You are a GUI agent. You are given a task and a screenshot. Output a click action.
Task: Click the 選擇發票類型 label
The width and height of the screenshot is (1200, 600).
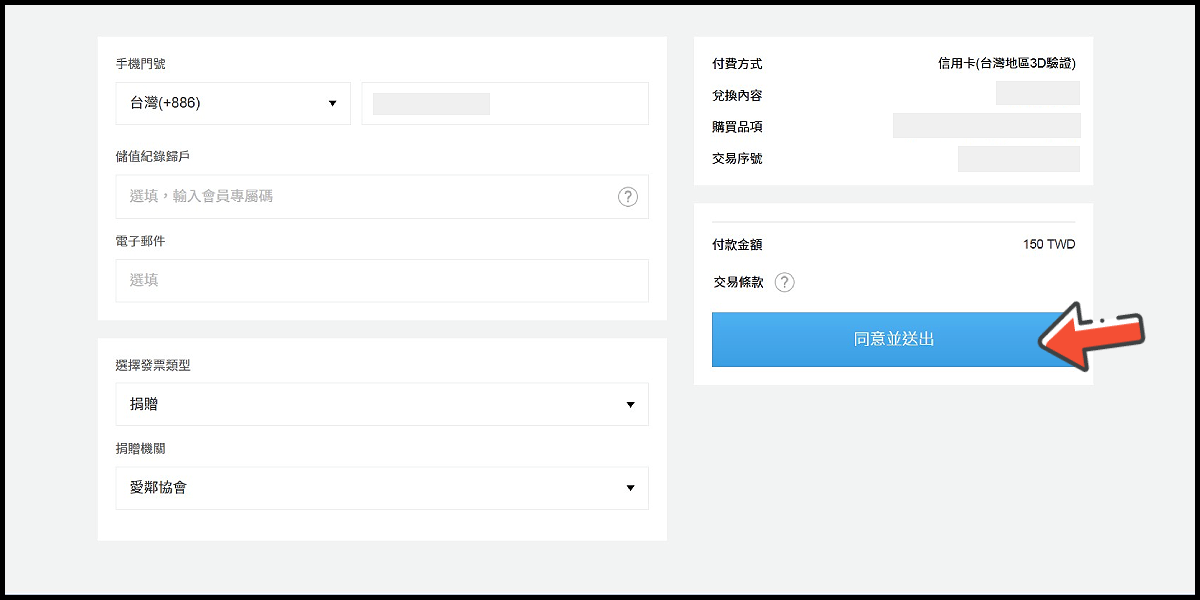[153, 366]
